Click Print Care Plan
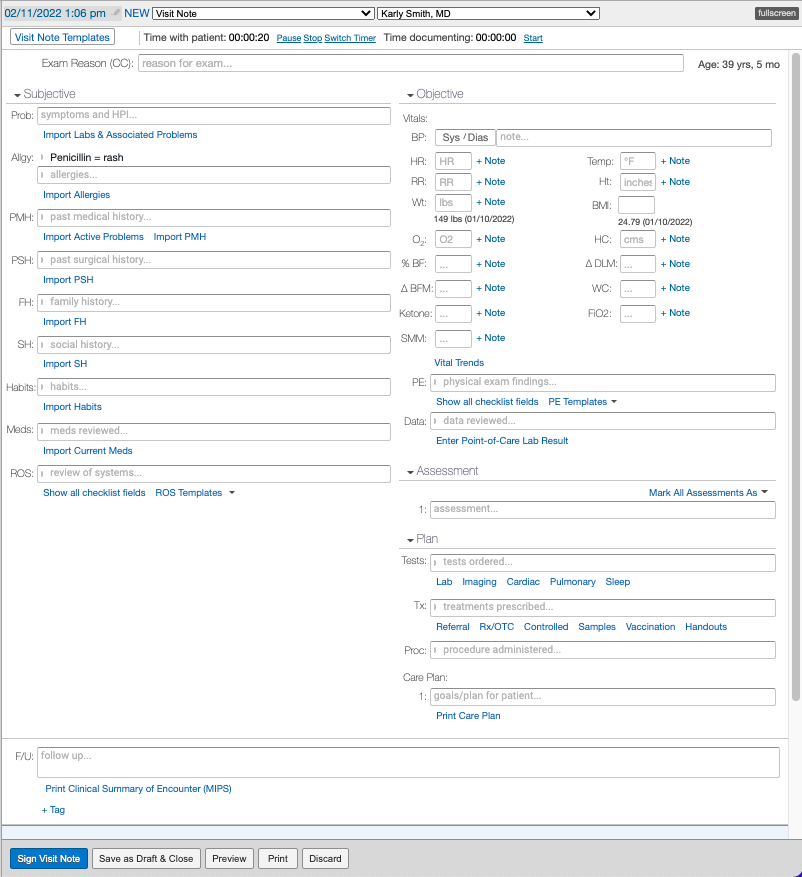 pos(468,716)
